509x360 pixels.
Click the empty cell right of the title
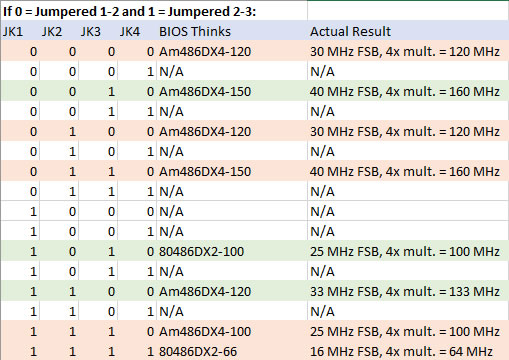tap(408, 11)
